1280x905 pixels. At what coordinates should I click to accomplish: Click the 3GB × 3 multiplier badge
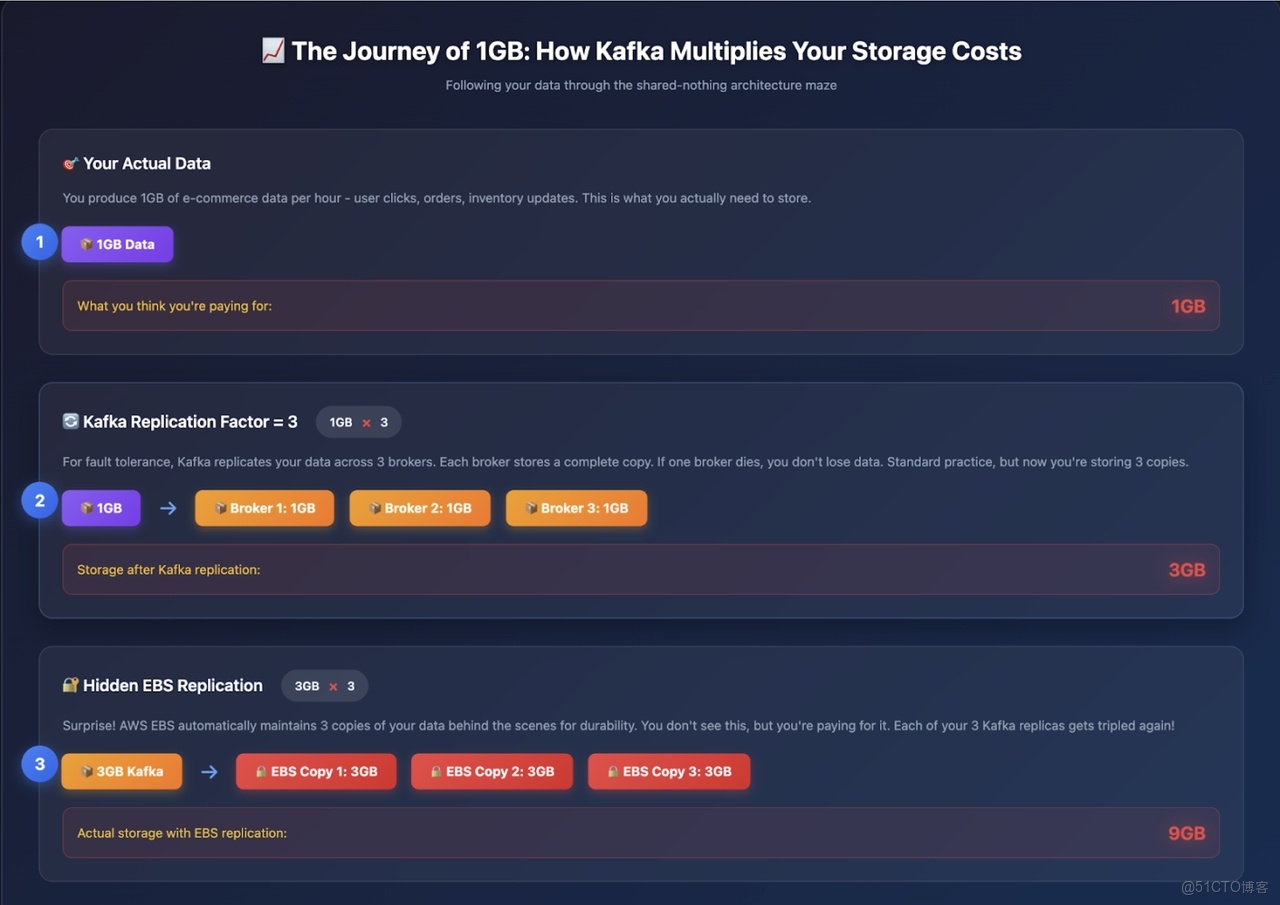point(324,686)
